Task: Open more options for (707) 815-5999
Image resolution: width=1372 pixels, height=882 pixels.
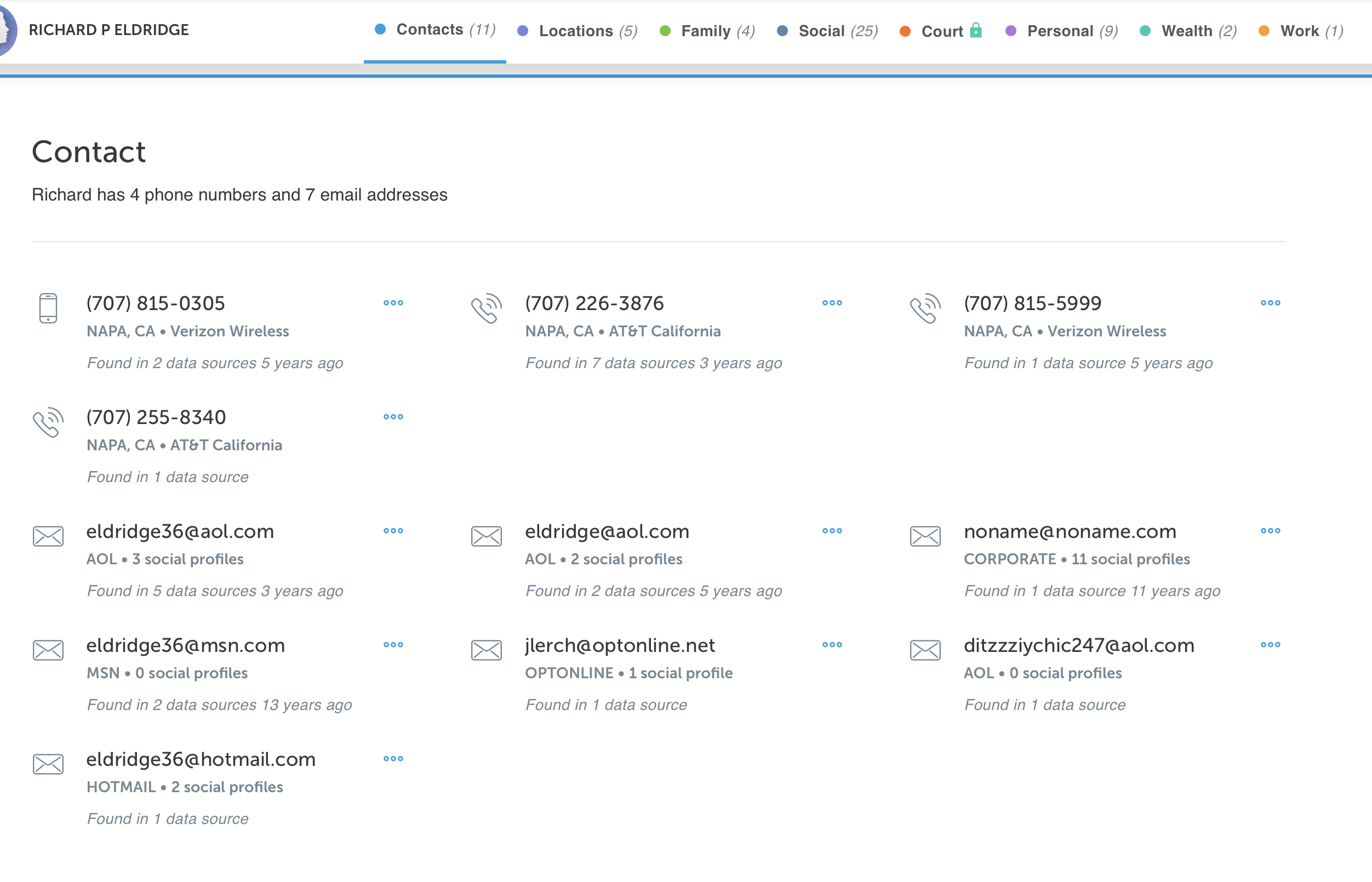Action: 1271,302
